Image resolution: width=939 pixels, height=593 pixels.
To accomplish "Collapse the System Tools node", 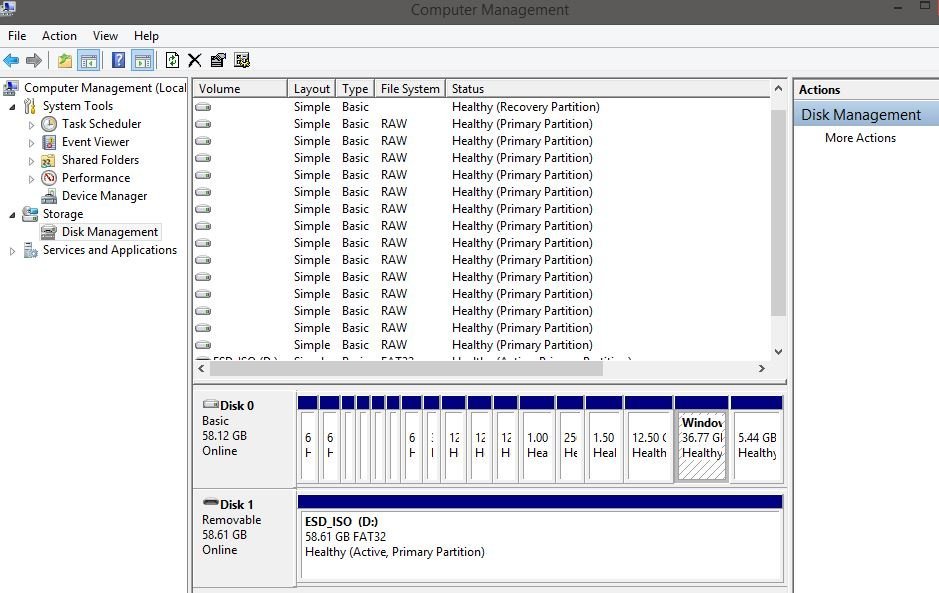I will [x=12, y=107].
